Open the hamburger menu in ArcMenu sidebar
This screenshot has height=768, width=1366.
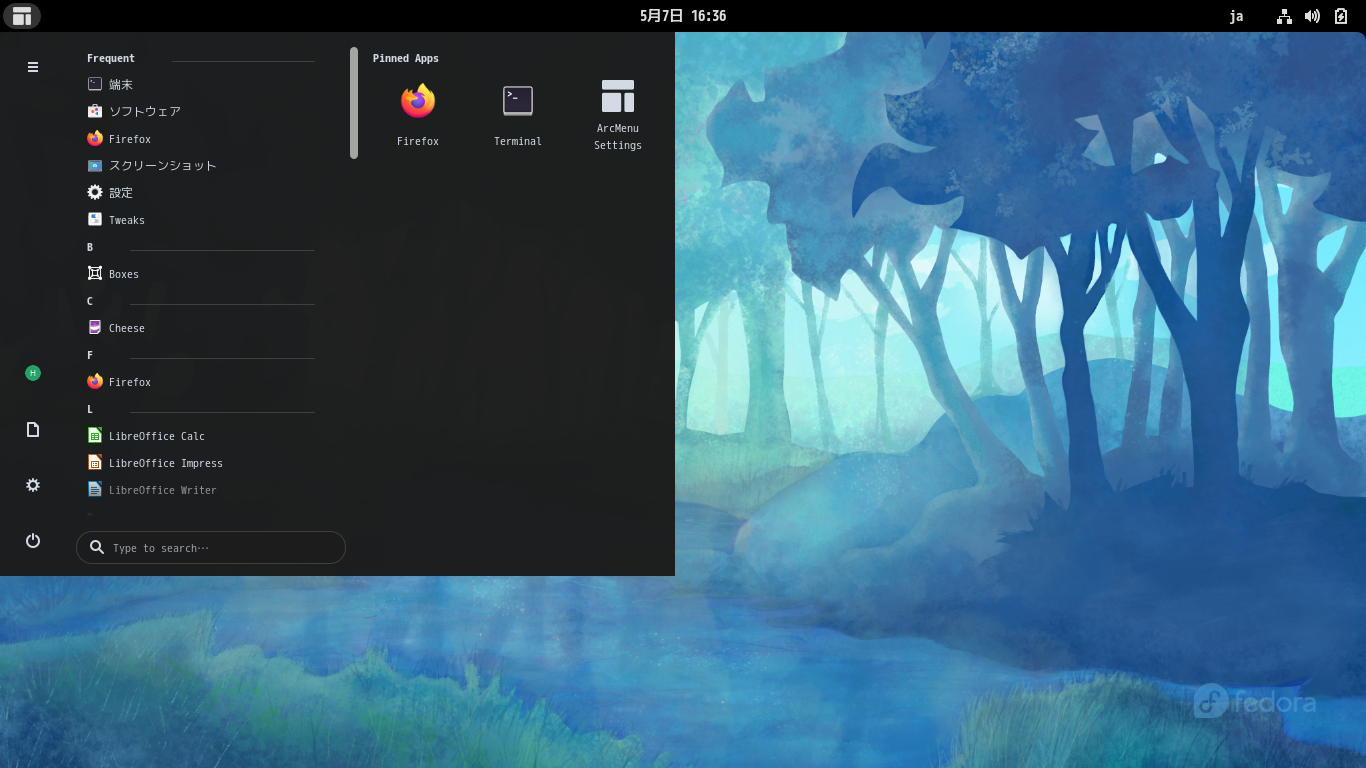click(x=33, y=67)
